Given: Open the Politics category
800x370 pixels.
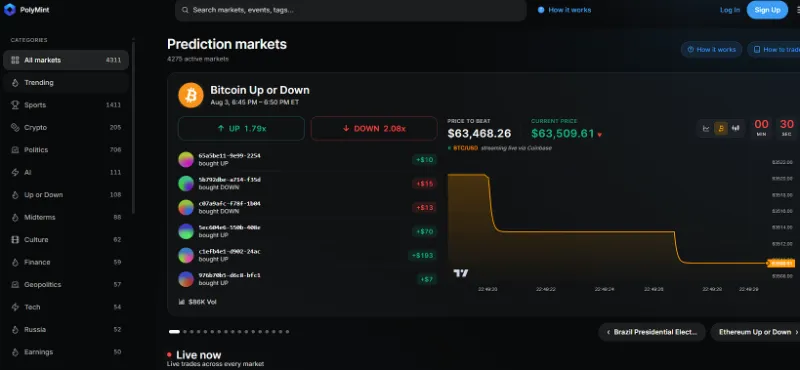Looking at the screenshot, I should pos(66,150).
